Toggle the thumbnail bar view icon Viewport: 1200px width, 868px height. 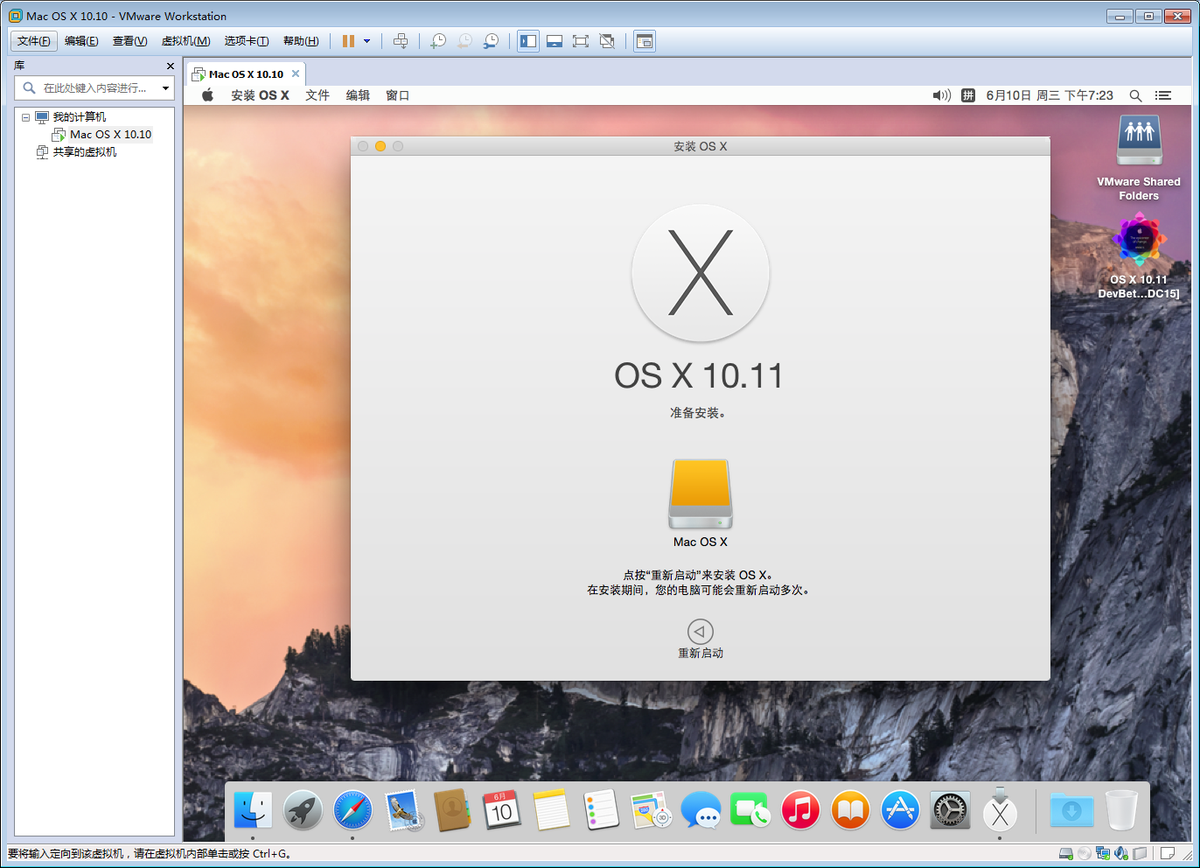pos(554,41)
